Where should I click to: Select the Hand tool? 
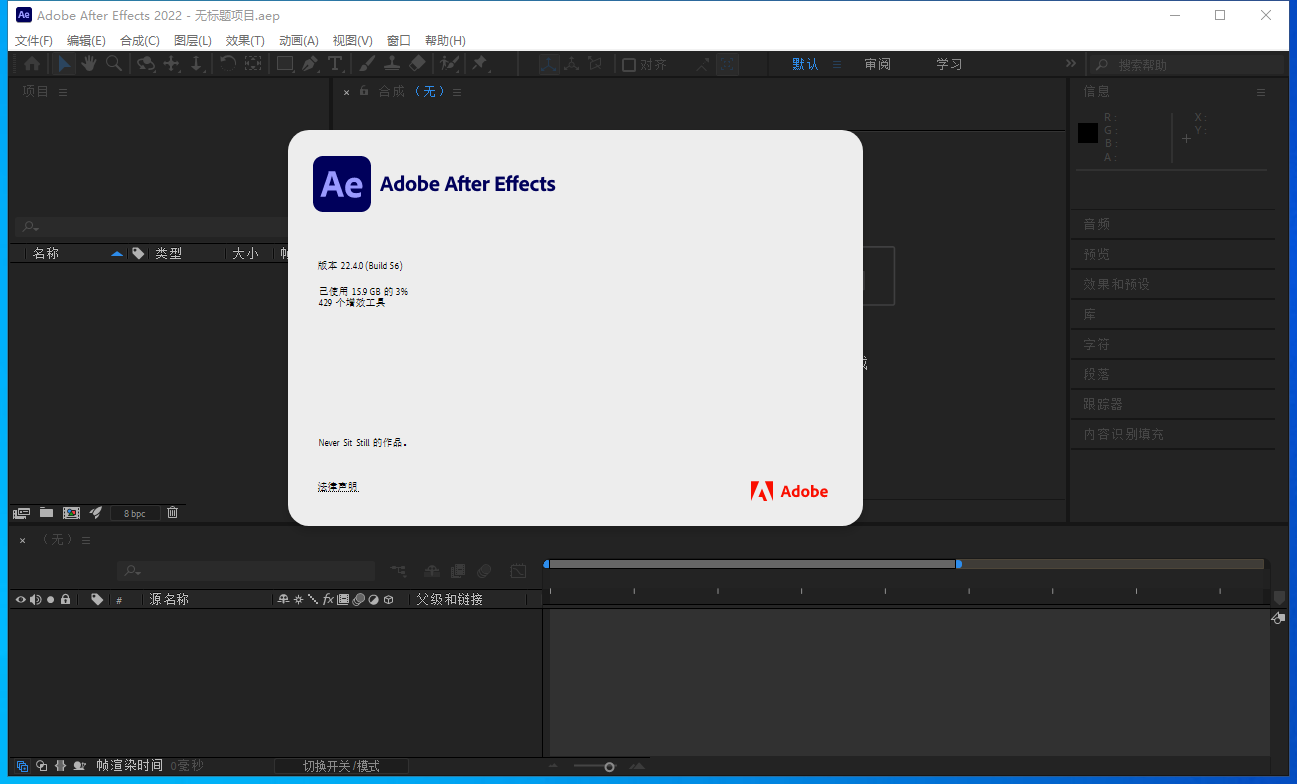[89, 64]
